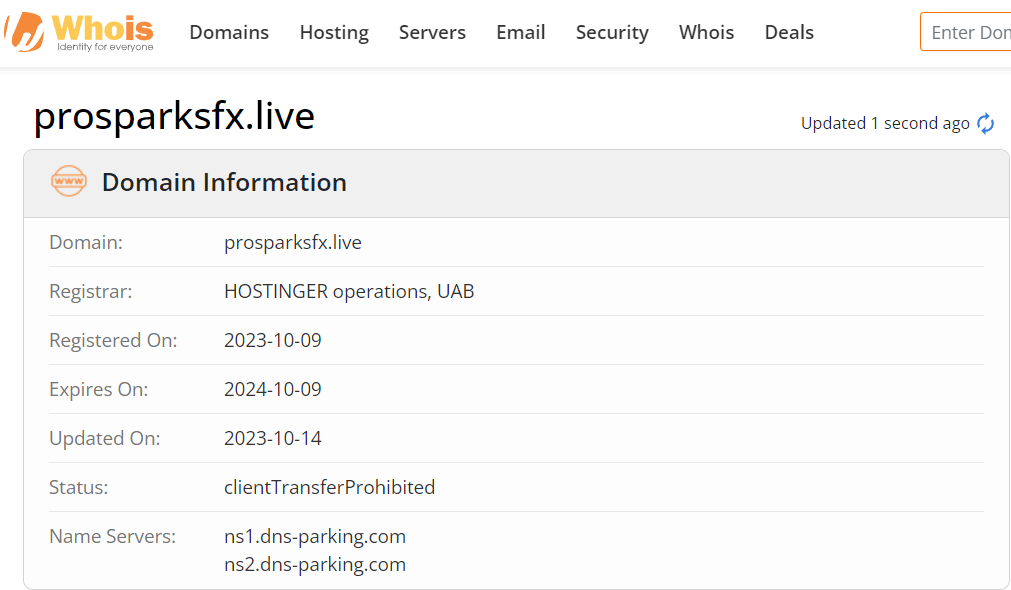Click the prosparksfx.live page heading

(x=174, y=117)
